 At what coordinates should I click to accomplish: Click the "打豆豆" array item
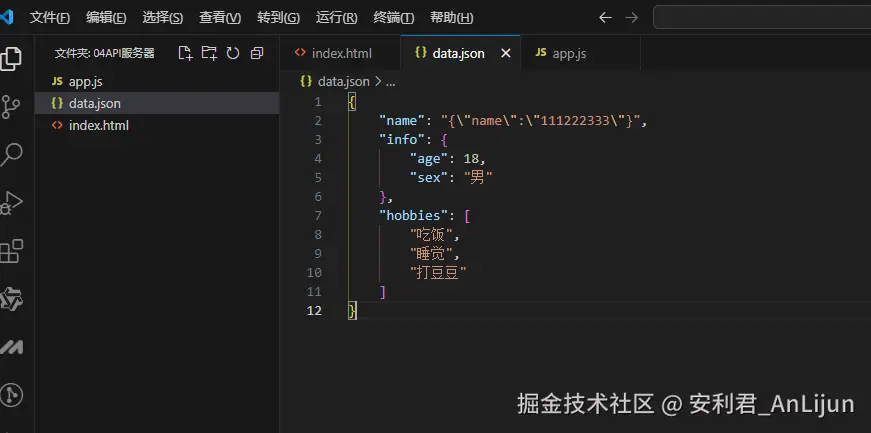point(438,272)
